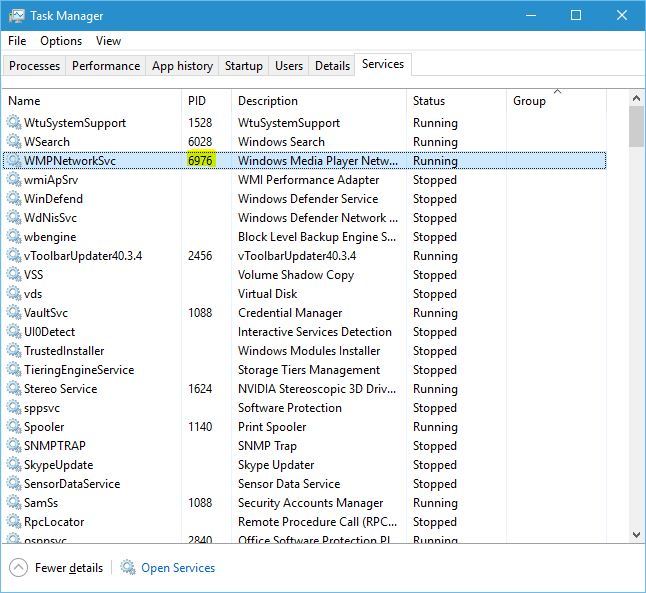Switch to the Users tab
The height and width of the screenshot is (593, 646).
289,66
